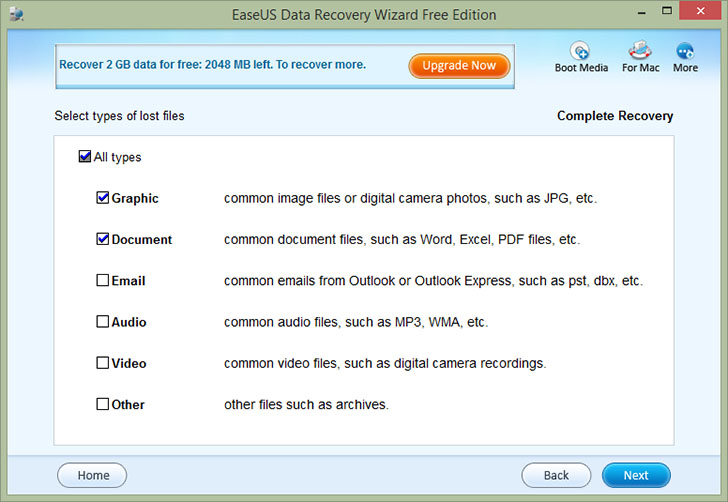This screenshot has height=502, width=728.
Task: Enable the Email file type checkbox
Action: (x=102, y=280)
